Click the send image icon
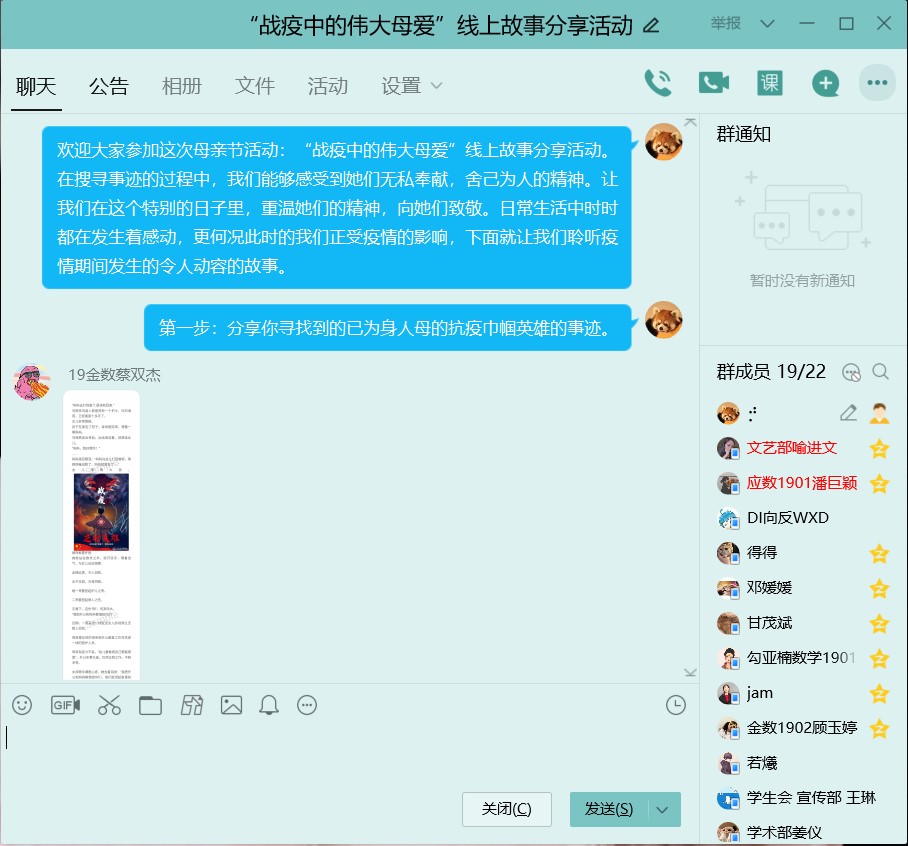 (231, 705)
